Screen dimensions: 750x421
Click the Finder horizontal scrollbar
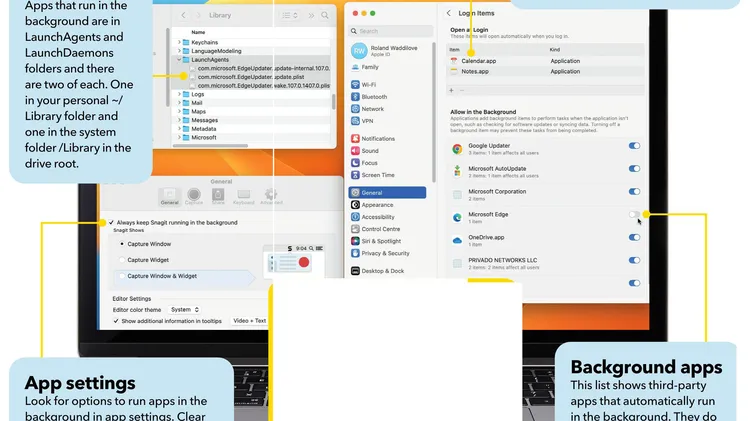tap(210, 145)
